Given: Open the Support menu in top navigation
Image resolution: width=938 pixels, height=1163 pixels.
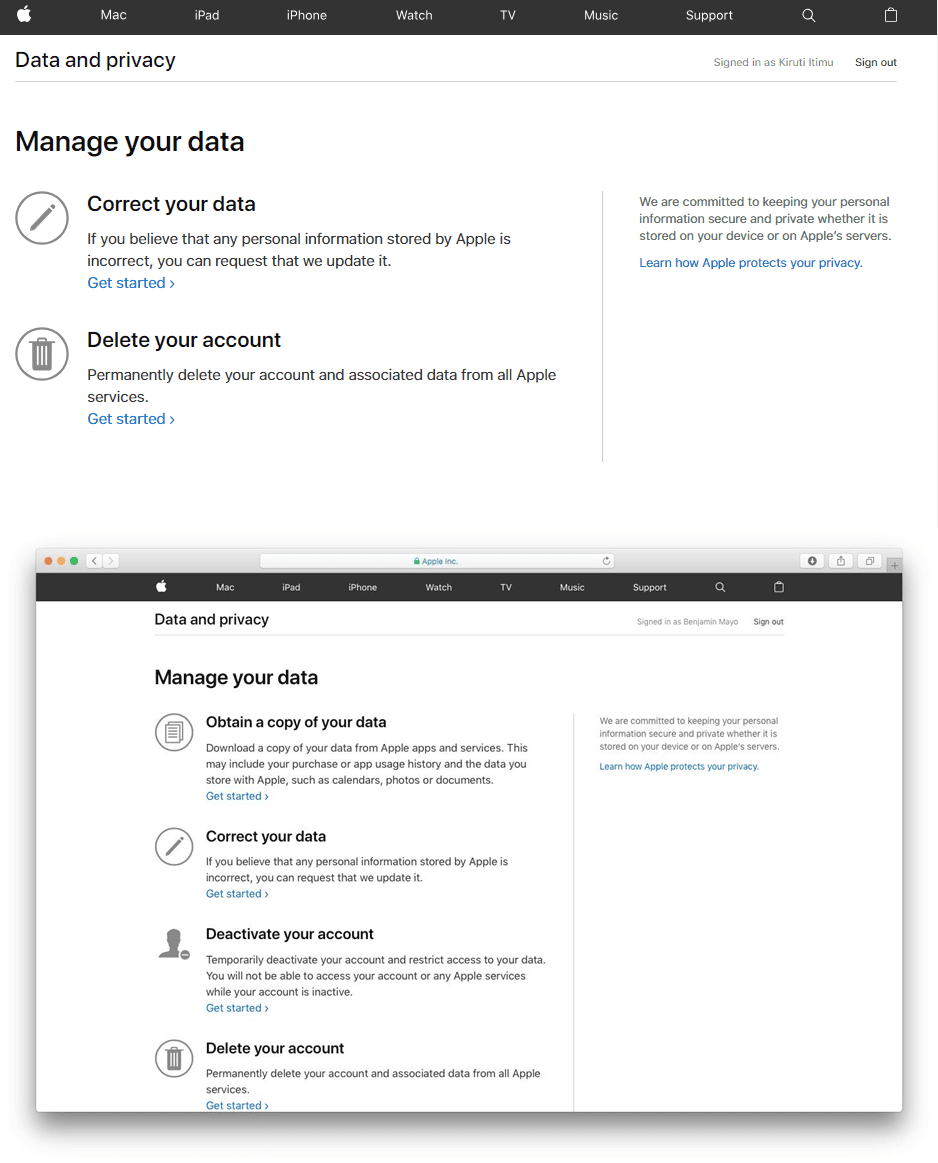Looking at the screenshot, I should point(709,16).
